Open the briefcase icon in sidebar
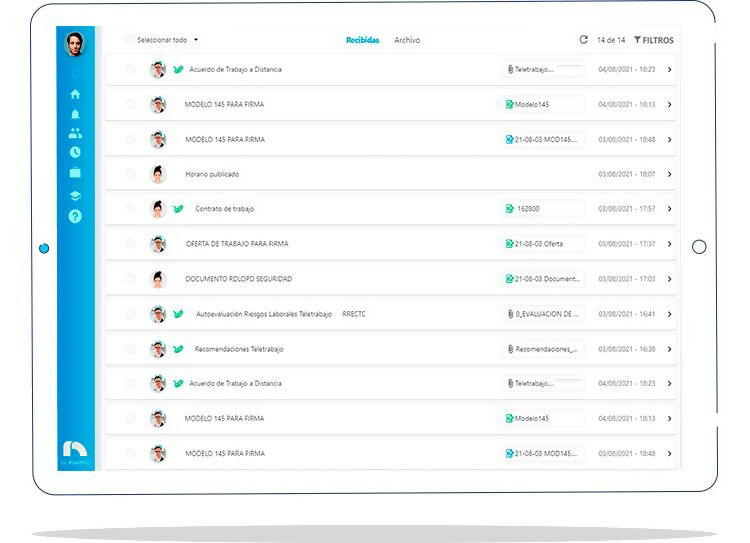 tap(75, 173)
